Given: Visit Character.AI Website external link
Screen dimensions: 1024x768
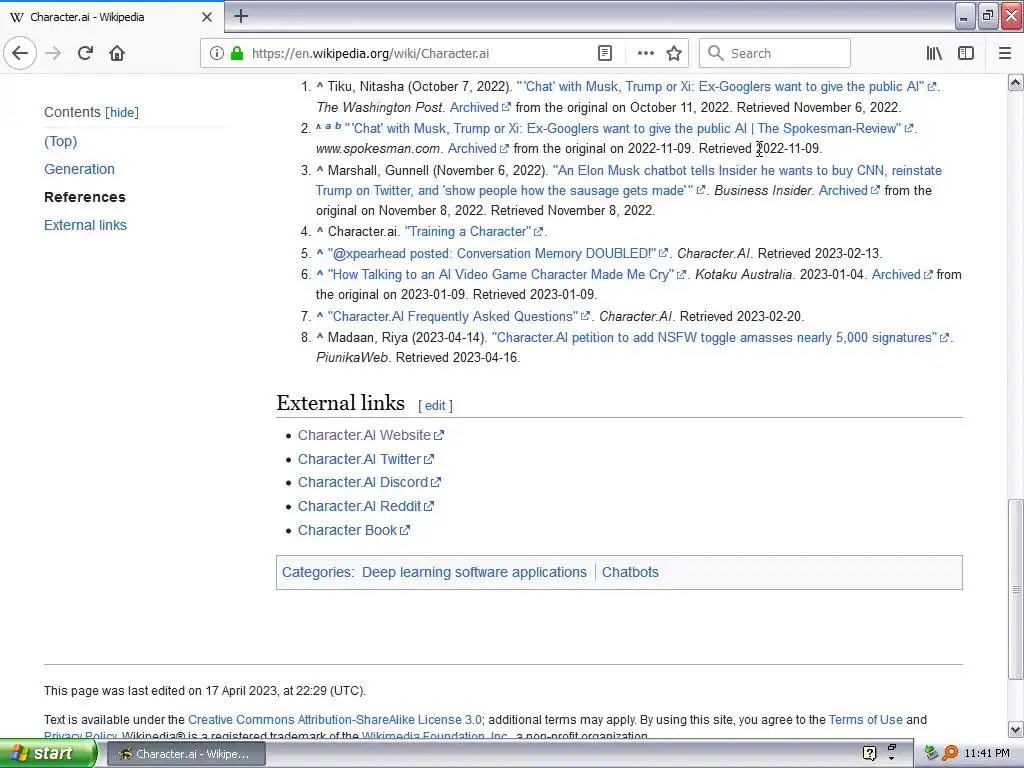Looking at the screenshot, I should 371,435.
